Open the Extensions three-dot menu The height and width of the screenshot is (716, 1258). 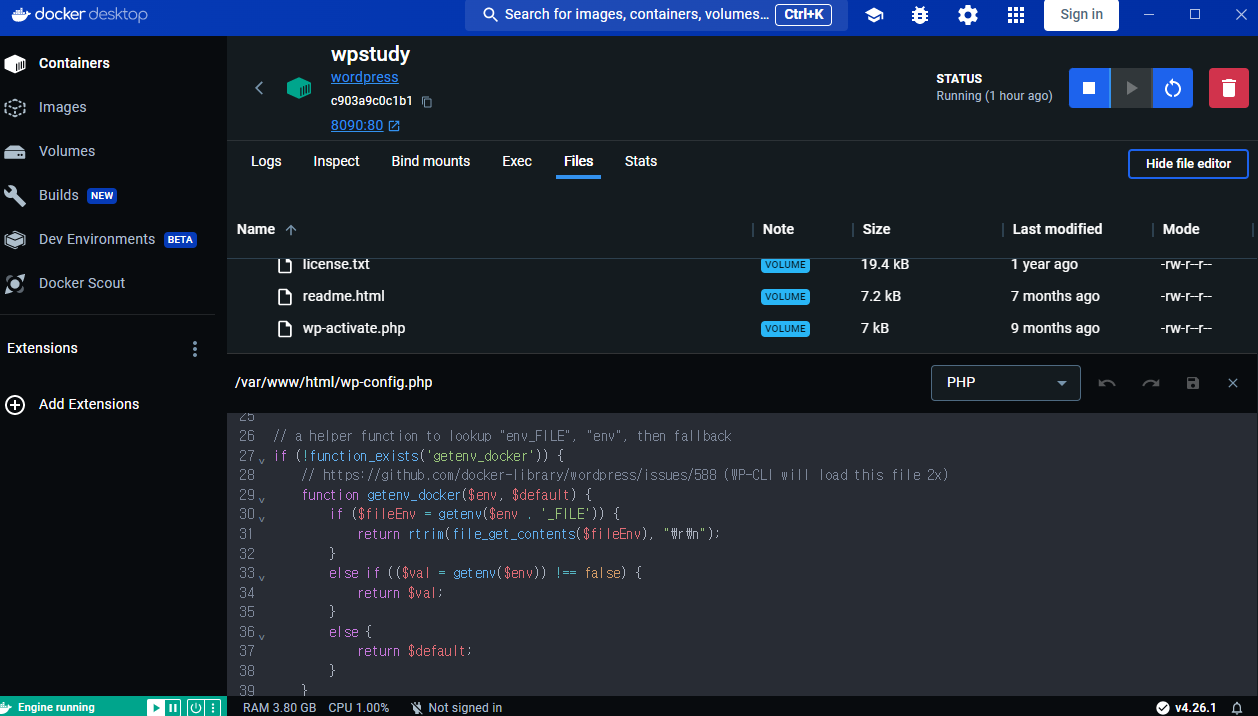click(195, 349)
